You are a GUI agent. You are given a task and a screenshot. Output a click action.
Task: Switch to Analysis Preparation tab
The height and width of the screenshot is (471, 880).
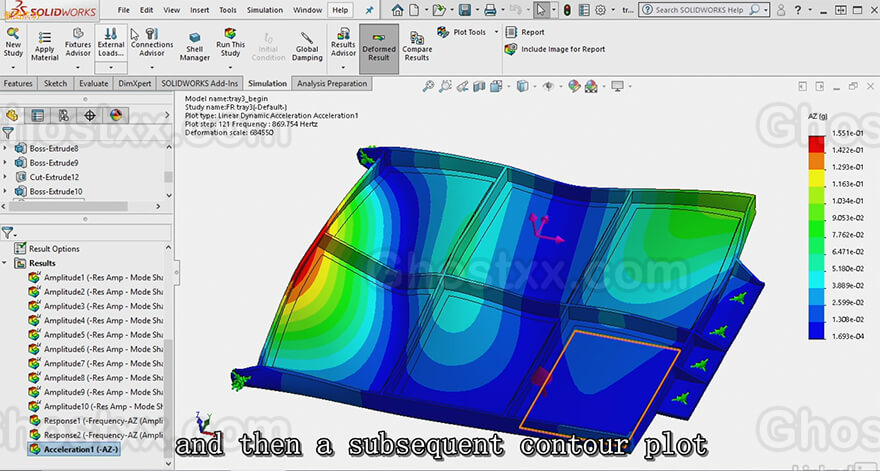point(332,84)
